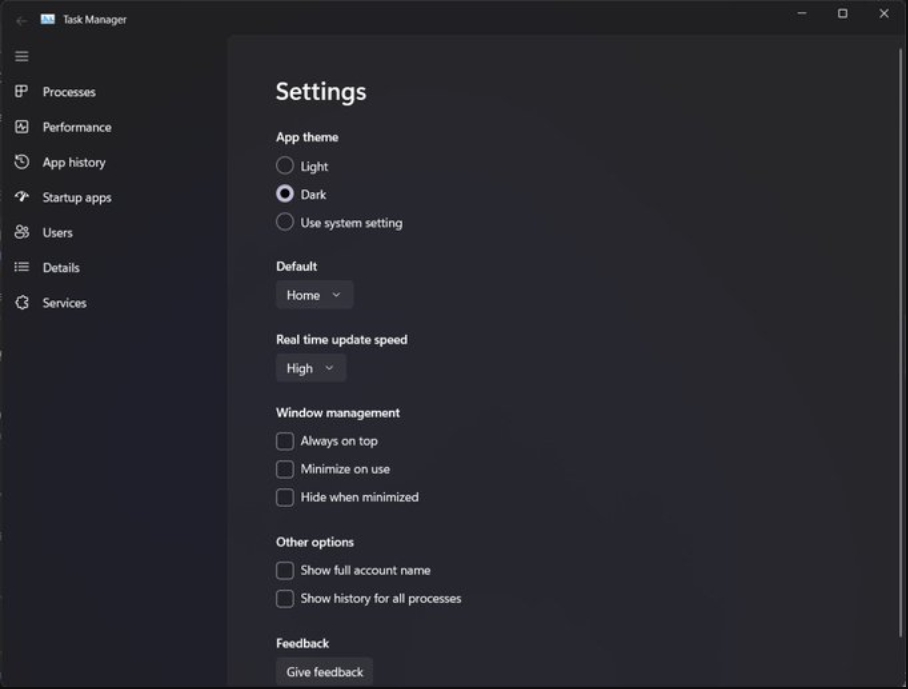The height and width of the screenshot is (689, 908).
Task: Tick the Minimize on use checkbox
Action: coord(284,469)
